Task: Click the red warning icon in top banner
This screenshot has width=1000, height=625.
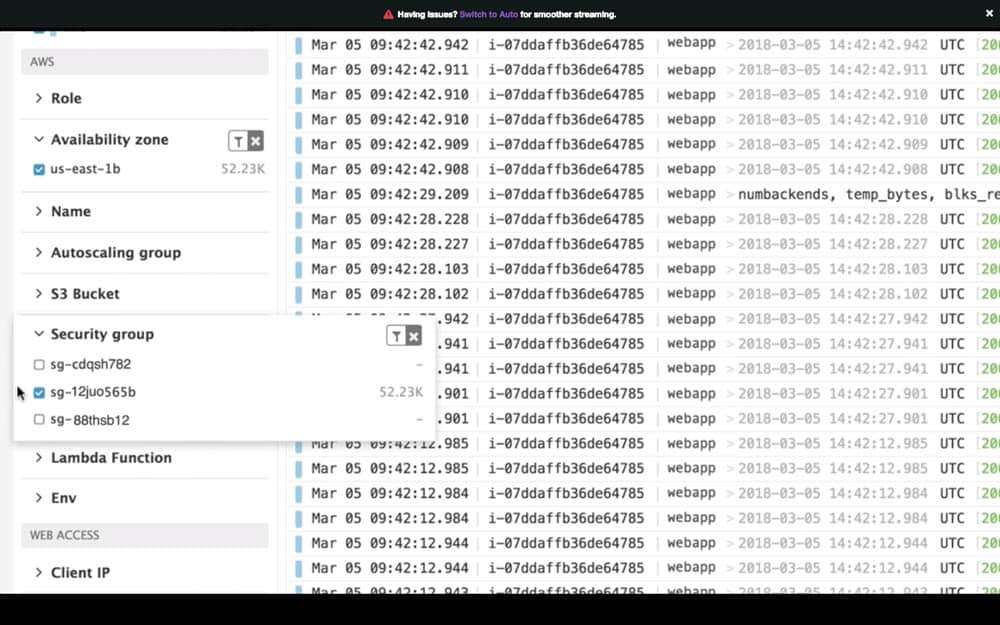Action: (388, 15)
